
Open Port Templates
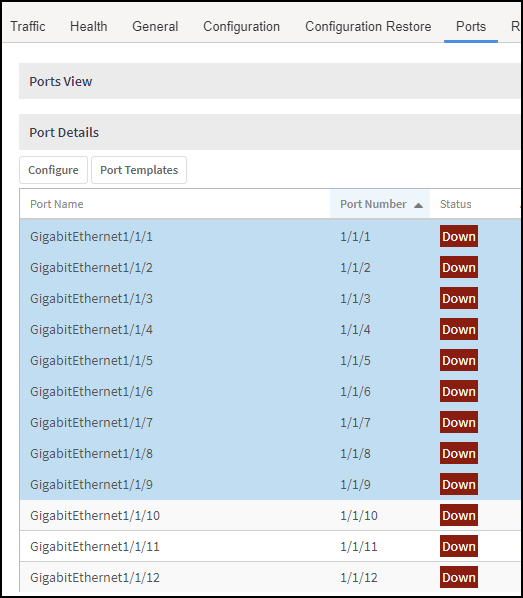pos(139,170)
